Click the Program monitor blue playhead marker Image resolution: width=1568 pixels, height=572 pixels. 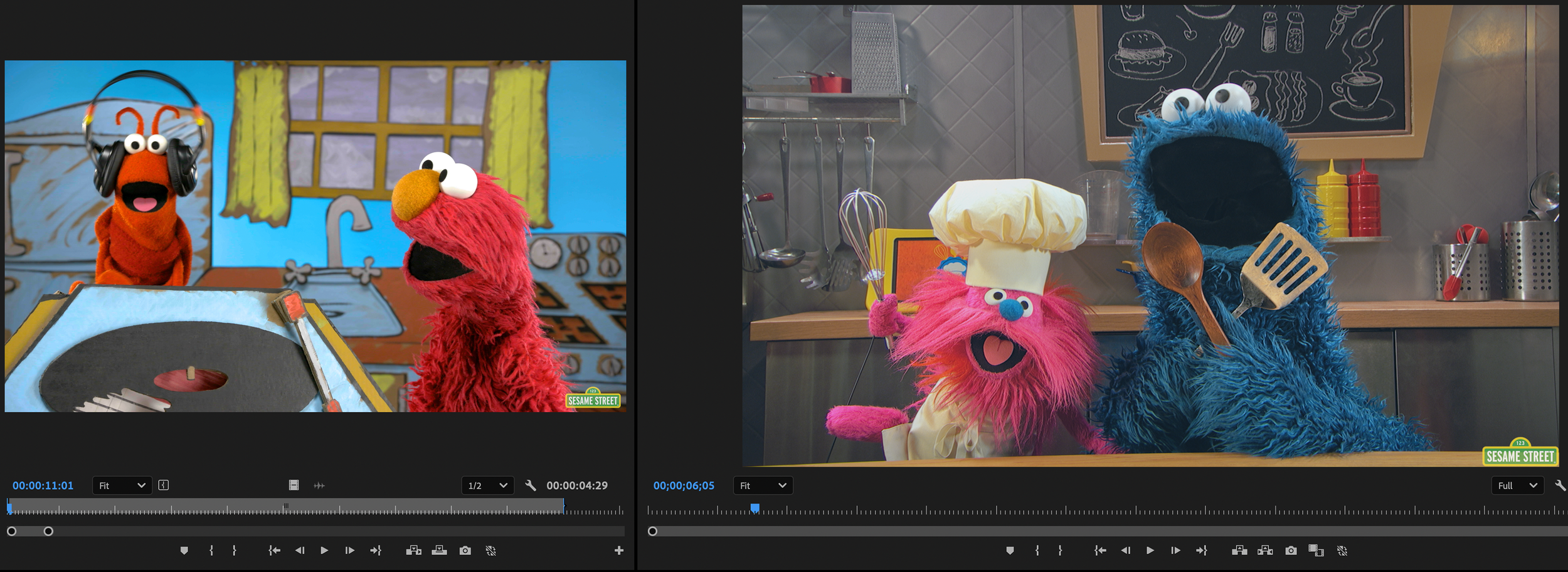pyautogui.click(x=755, y=507)
